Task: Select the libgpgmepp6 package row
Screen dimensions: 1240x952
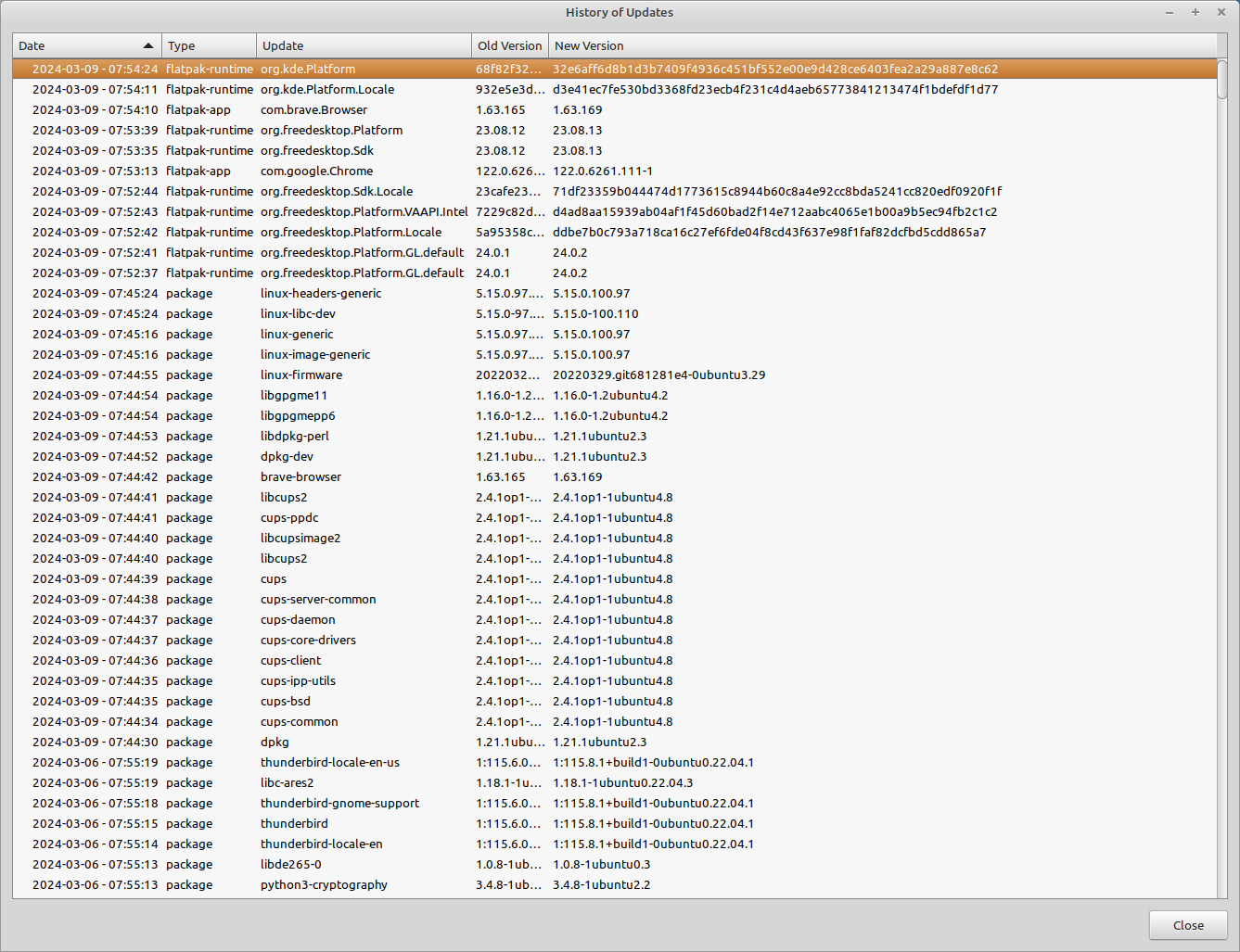Action: 614,415
